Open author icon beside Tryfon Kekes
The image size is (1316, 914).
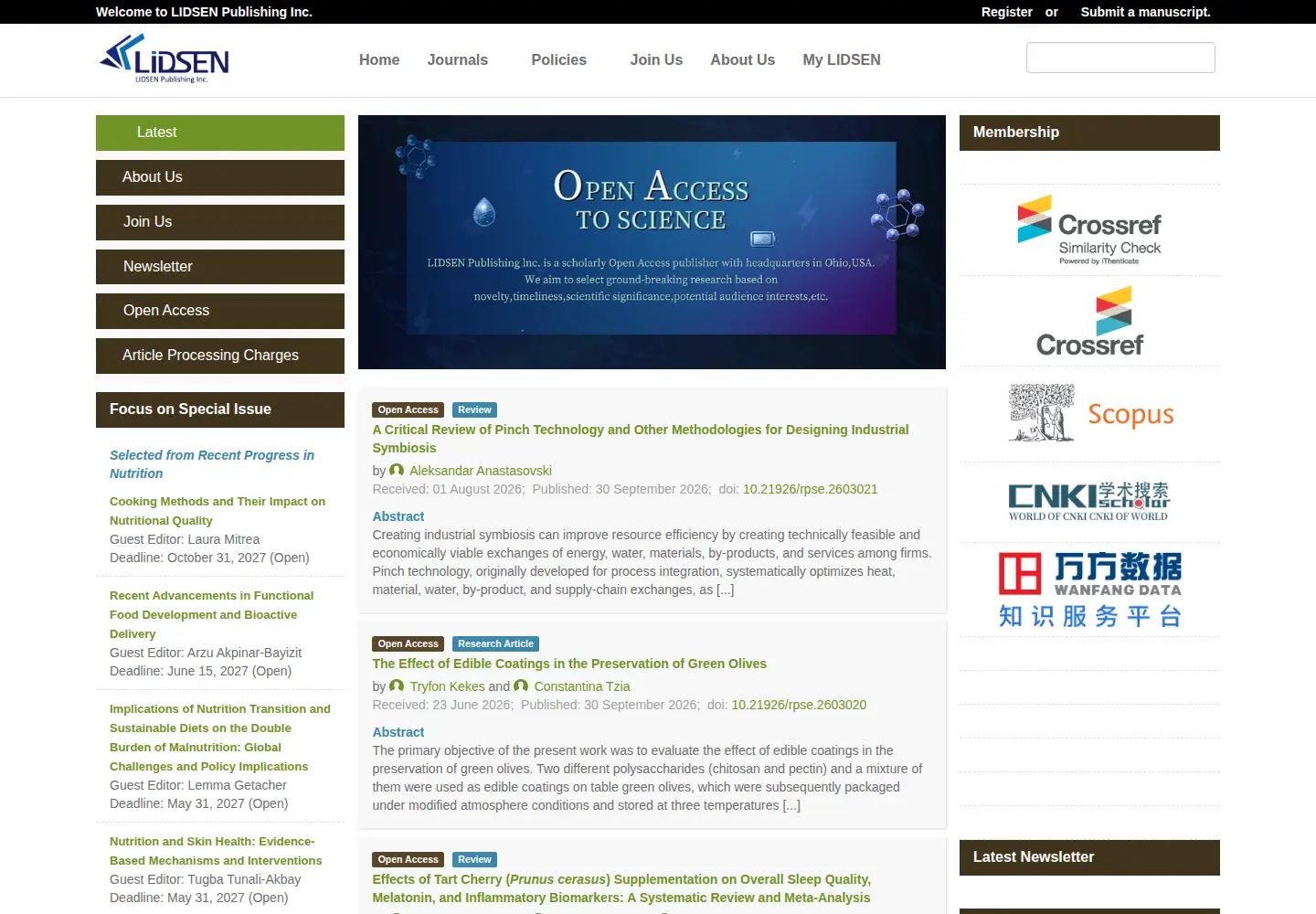[397, 685]
